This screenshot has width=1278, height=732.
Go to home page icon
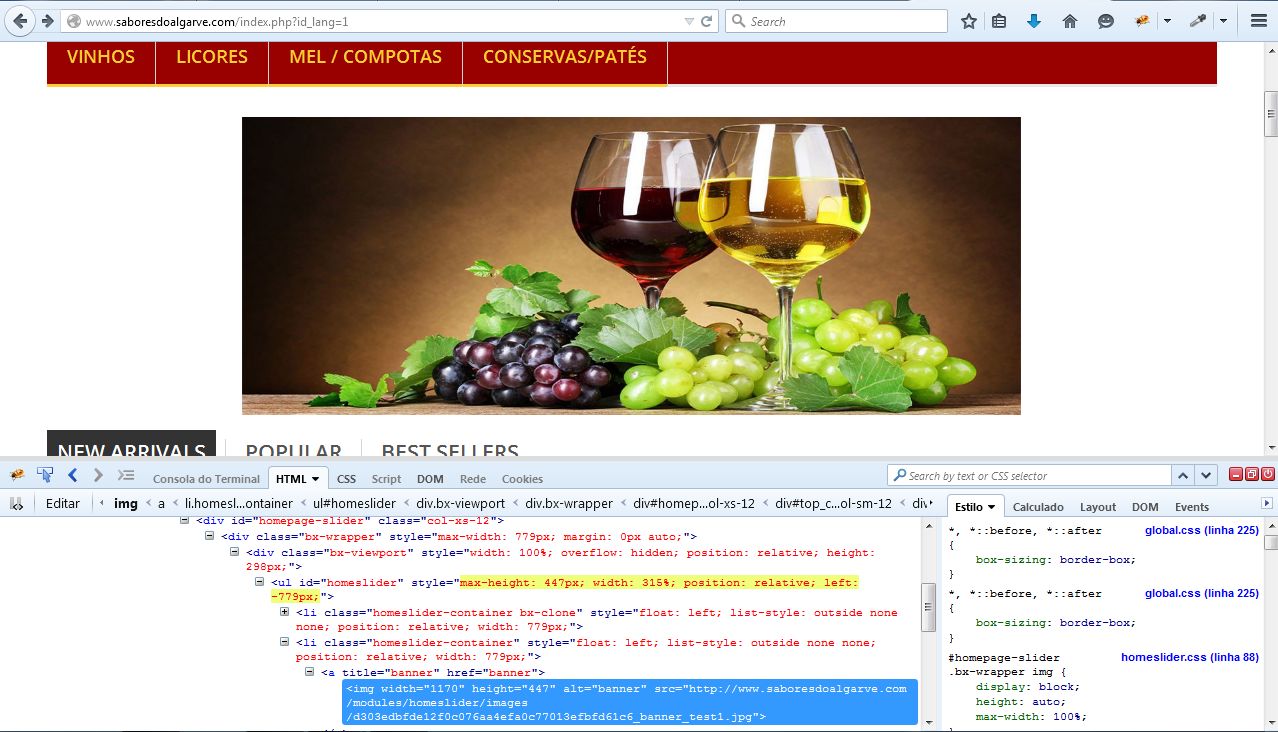click(x=1069, y=21)
